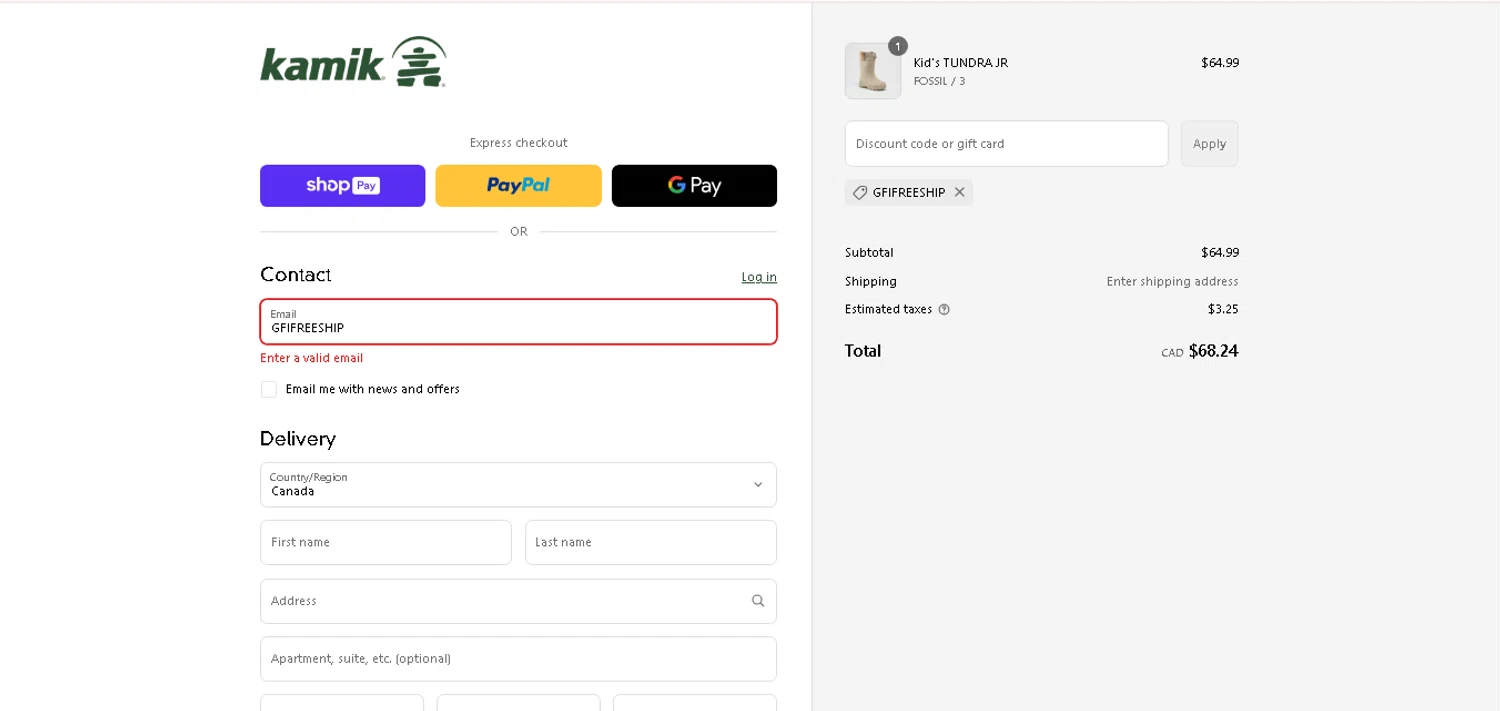Click the quantity badge on product image
The width and height of the screenshot is (1500, 711).
coord(898,46)
